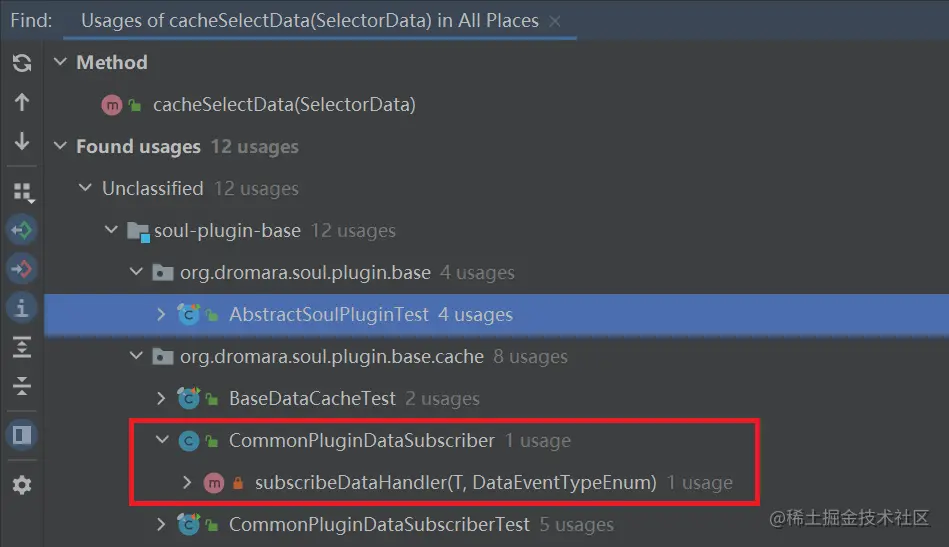
Task: Click the info icon in sidebar
Action: [x=21, y=307]
